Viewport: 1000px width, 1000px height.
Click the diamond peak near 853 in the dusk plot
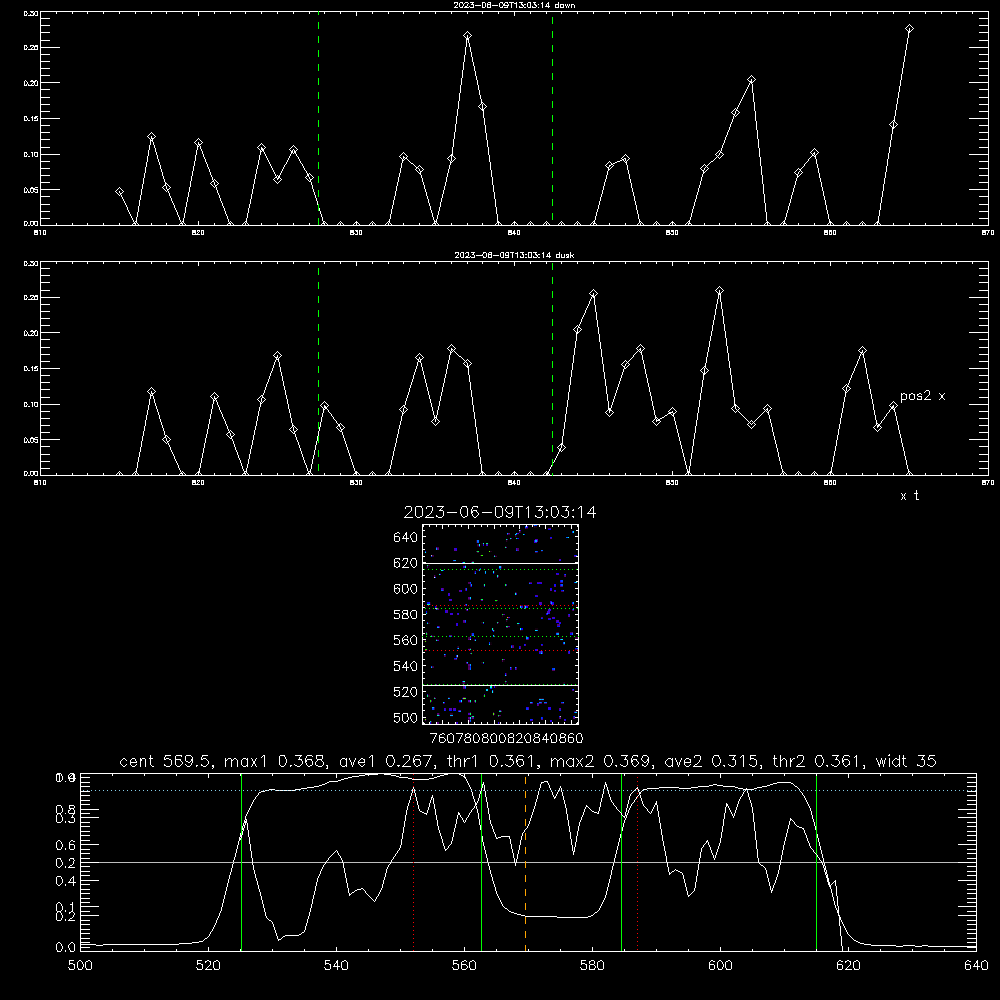click(719, 291)
